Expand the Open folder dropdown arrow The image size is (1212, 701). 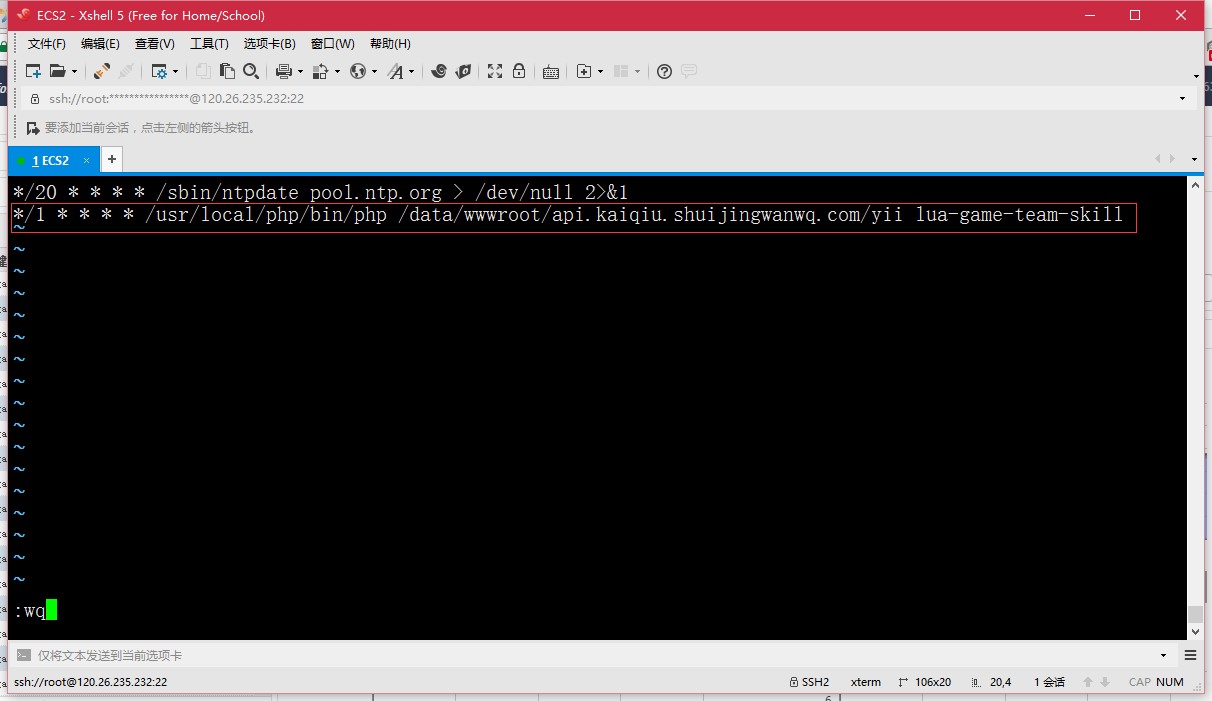[x=74, y=72]
